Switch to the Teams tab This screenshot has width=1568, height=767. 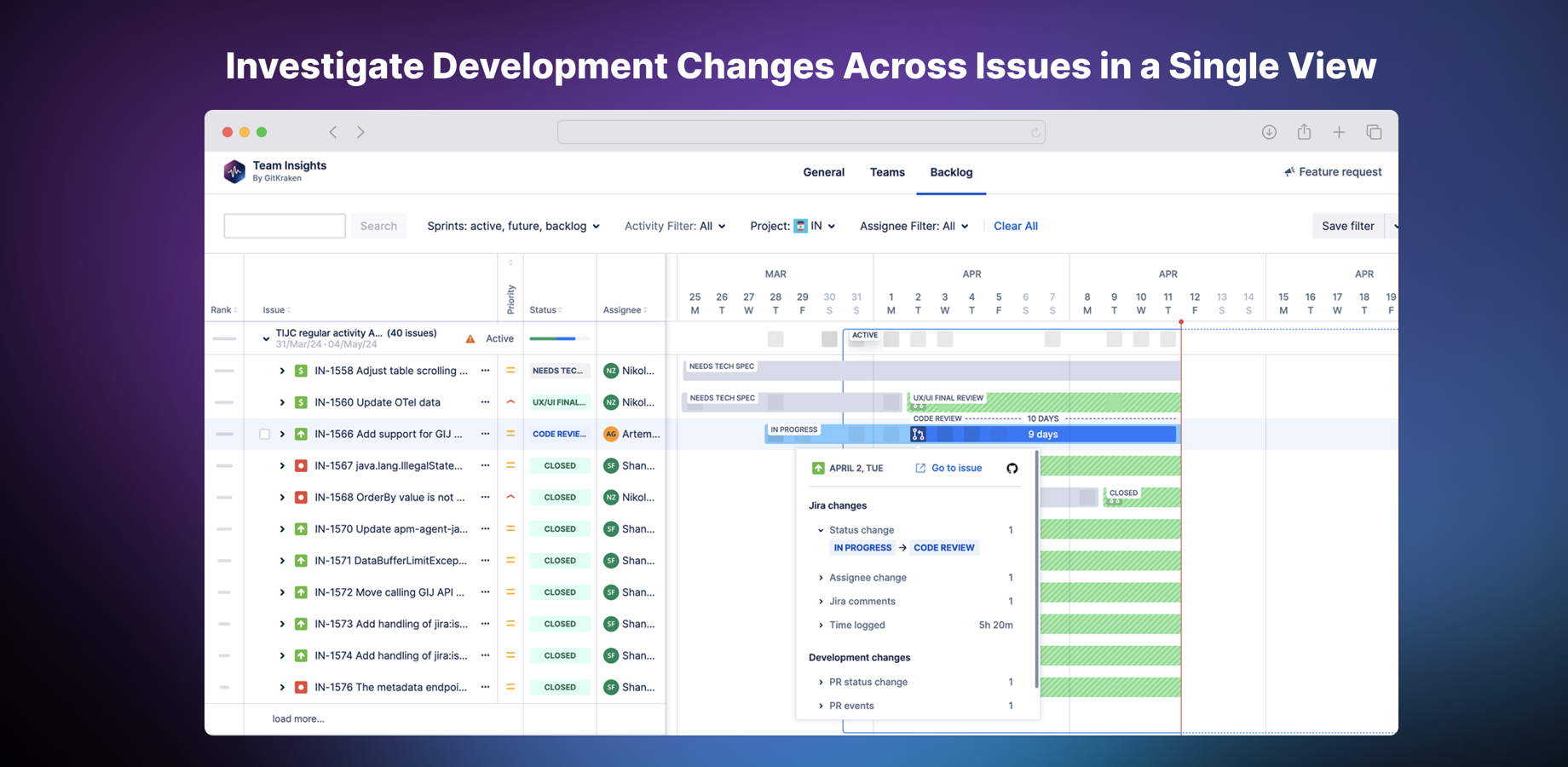[887, 172]
